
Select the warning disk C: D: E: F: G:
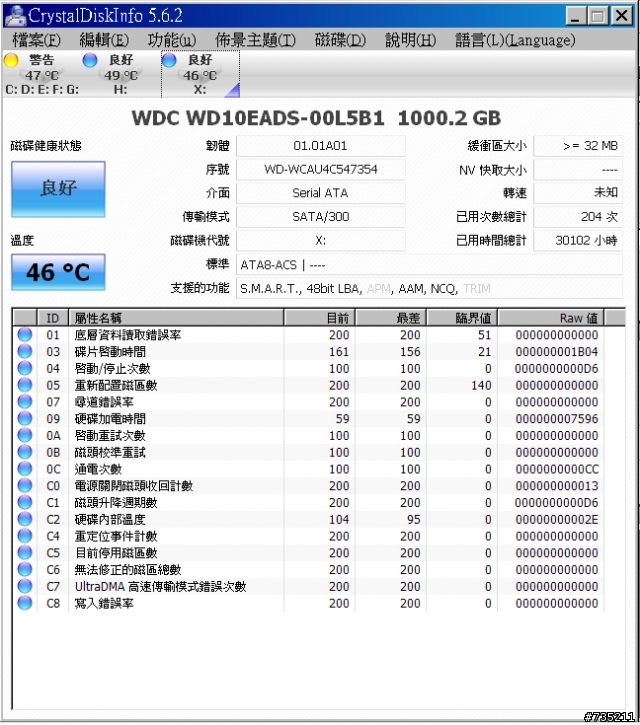pos(42,74)
